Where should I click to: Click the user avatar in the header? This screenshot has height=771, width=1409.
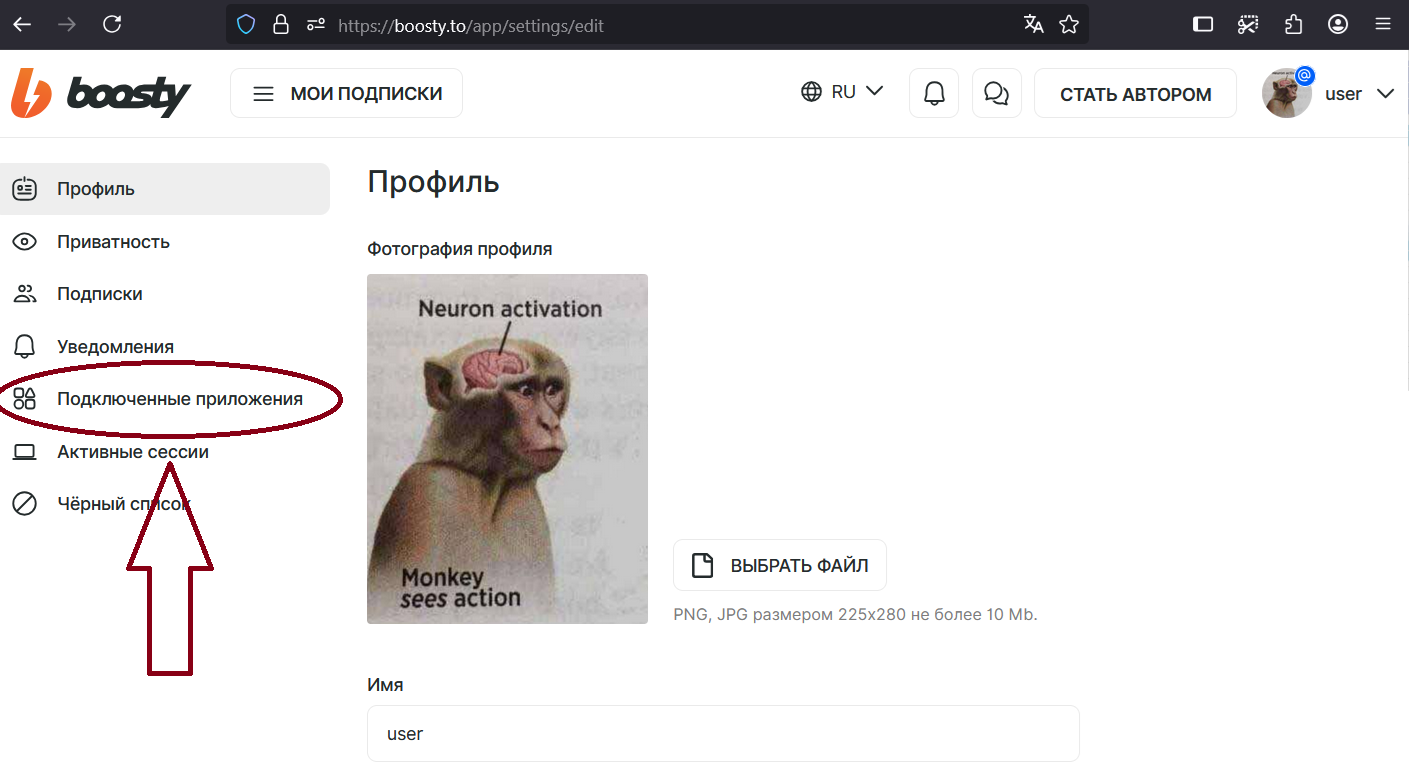[x=1287, y=93]
